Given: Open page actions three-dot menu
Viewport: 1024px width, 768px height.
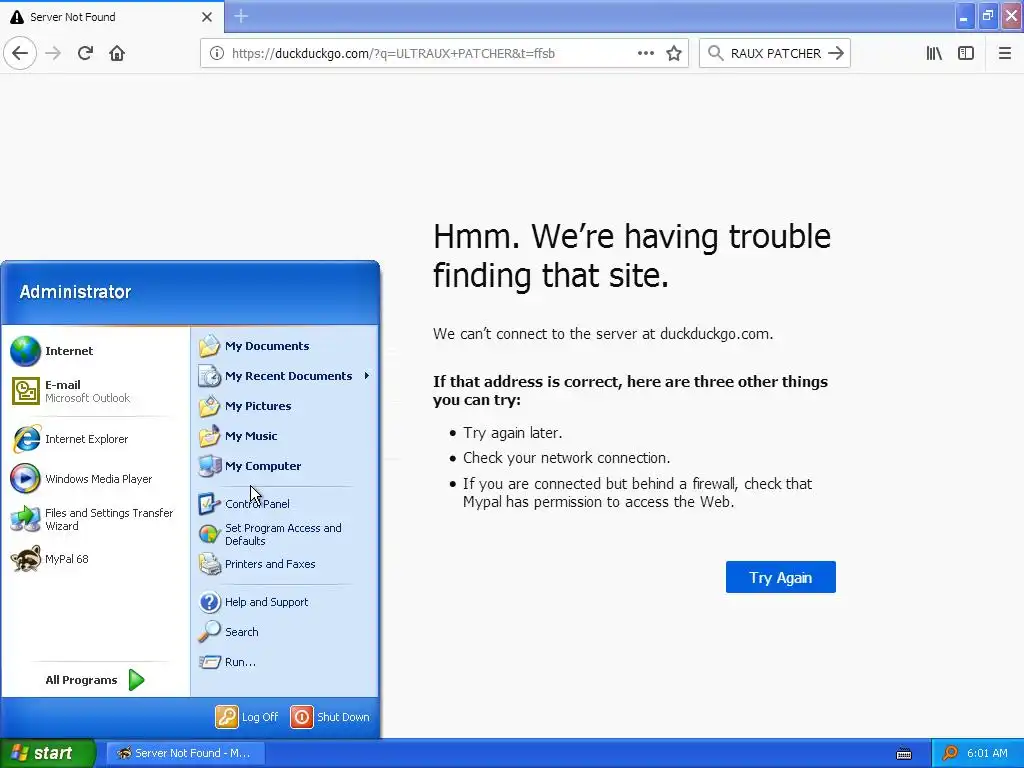Looking at the screenshot, I should (645, 54).
